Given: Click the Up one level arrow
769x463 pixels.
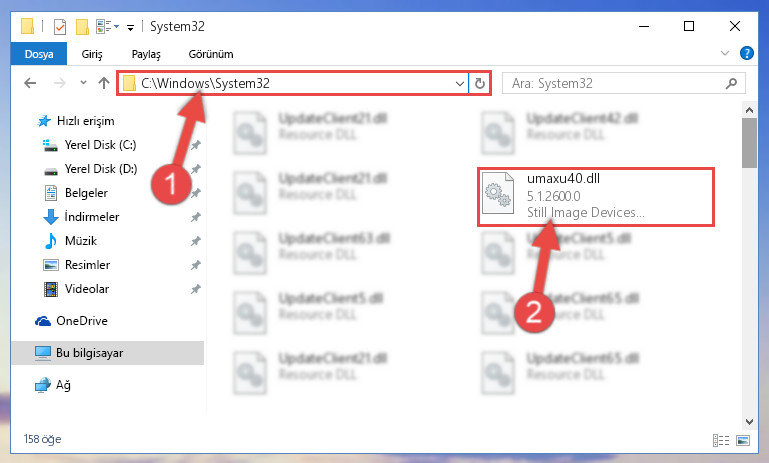Looking at the screenshot, I should (103, 83).
